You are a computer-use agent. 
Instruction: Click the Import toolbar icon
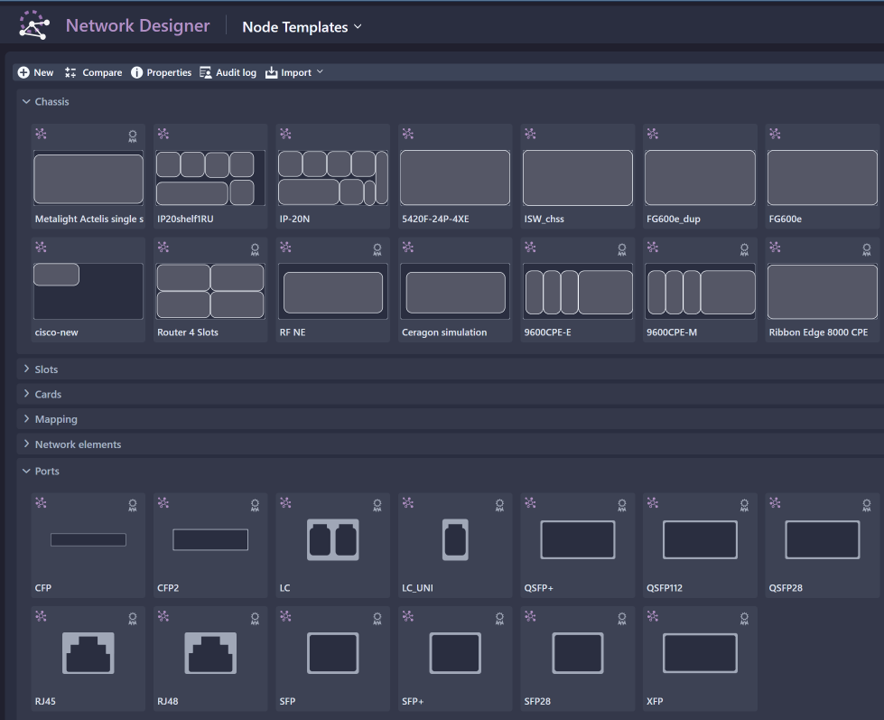271,73
